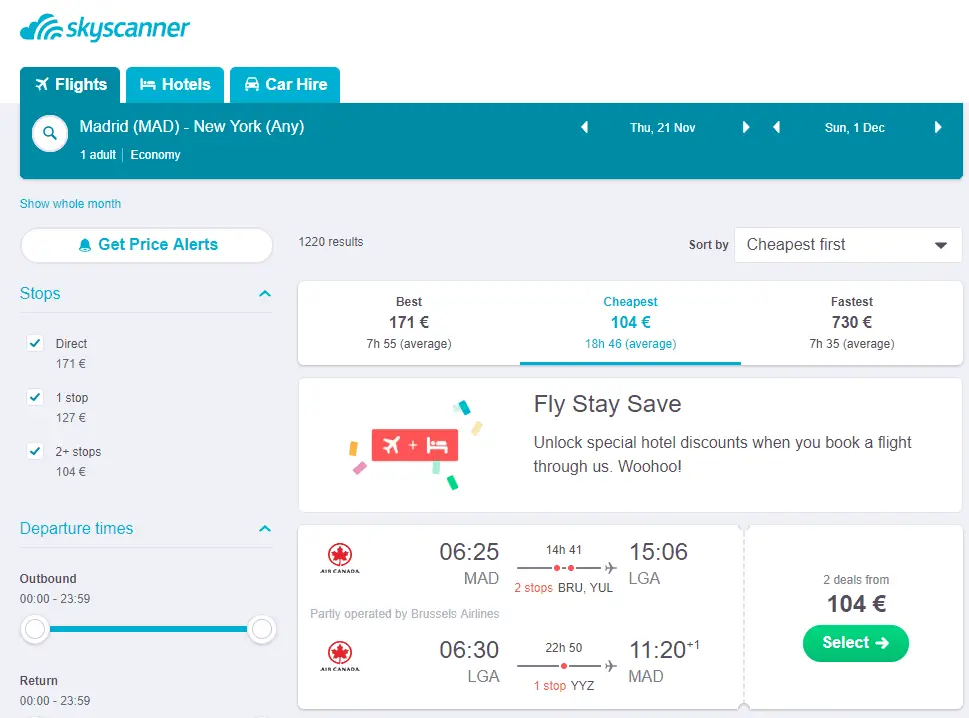Collapse the Stops filter section

264,294
